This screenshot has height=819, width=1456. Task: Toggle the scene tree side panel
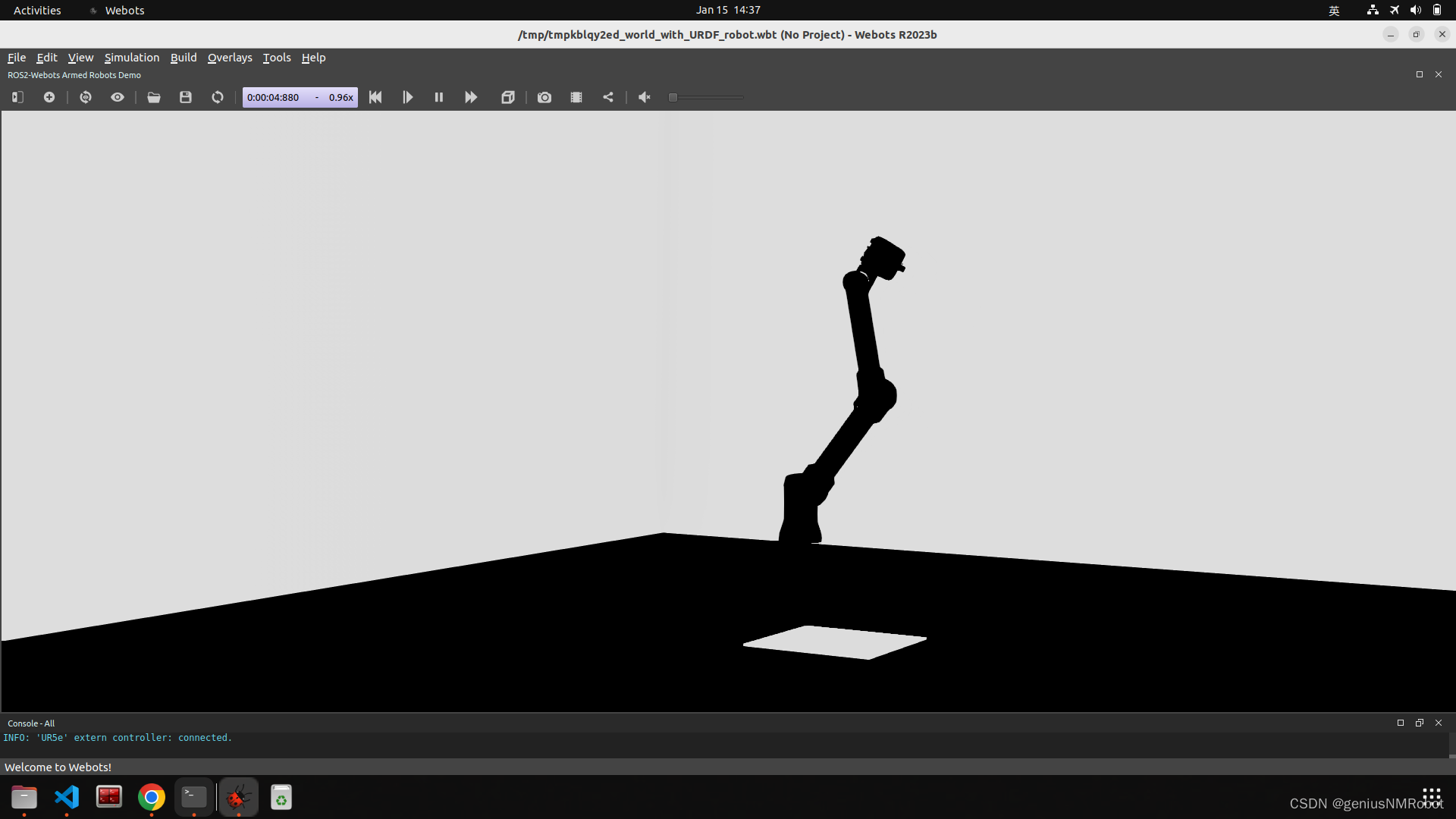tap(17, 97)
